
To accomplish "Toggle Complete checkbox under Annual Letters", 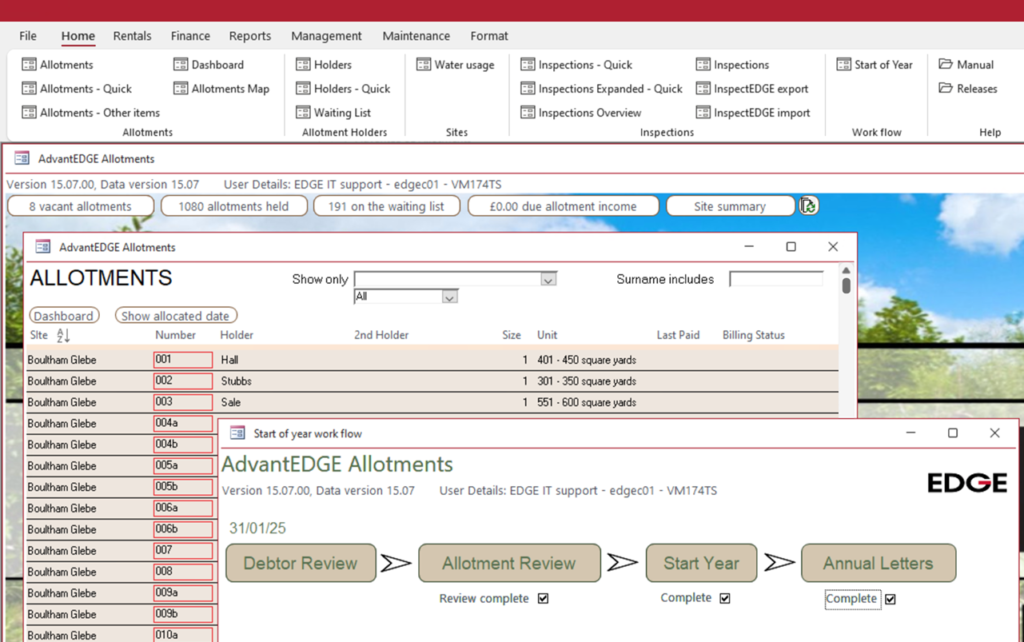I will coord(890,600).
